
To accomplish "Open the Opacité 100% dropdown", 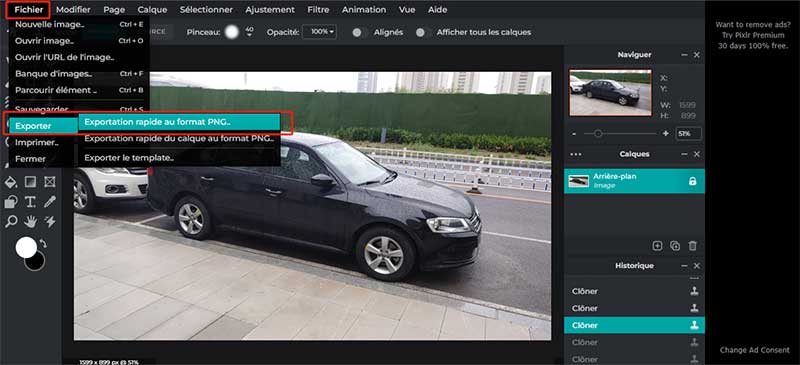I will click(319, 32).
